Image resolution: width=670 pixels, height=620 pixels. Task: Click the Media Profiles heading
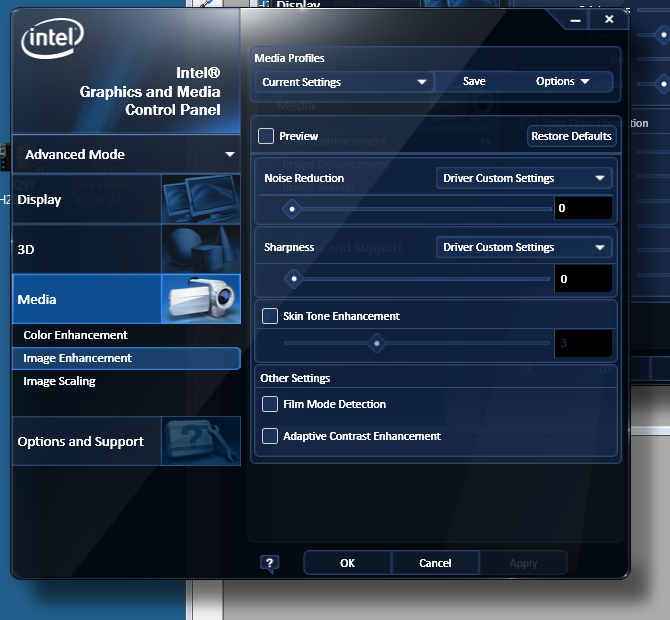pos(289,58)
